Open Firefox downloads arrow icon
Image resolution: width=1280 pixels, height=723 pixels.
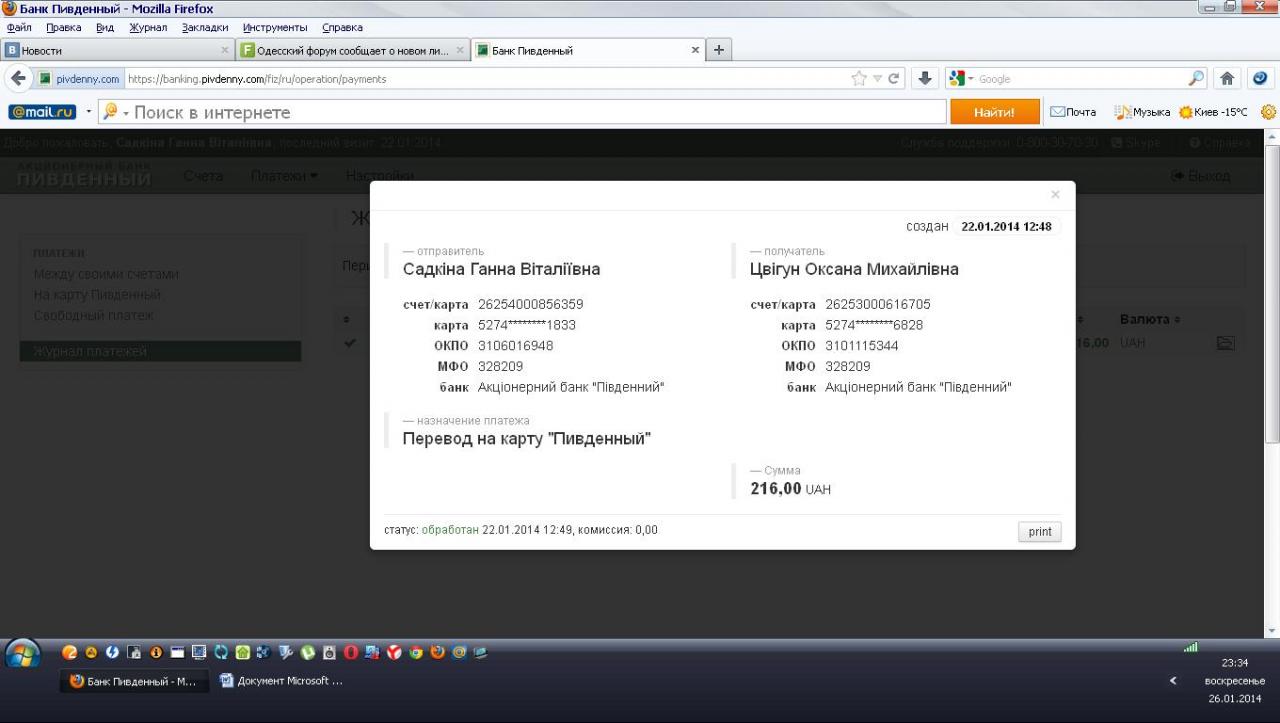pyautogui.click(x=925, y=79)
